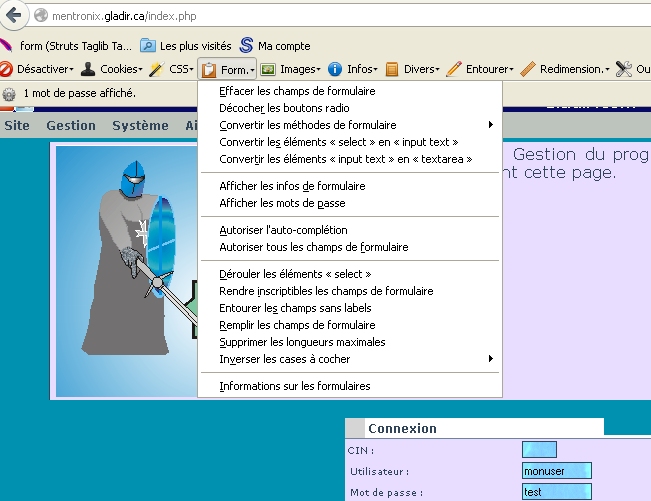Image resolution: width=651 pixels, height=501 pixels.
Task: Expand Inverser les cases à cocher submenu
Action: (x=350, y=359)
